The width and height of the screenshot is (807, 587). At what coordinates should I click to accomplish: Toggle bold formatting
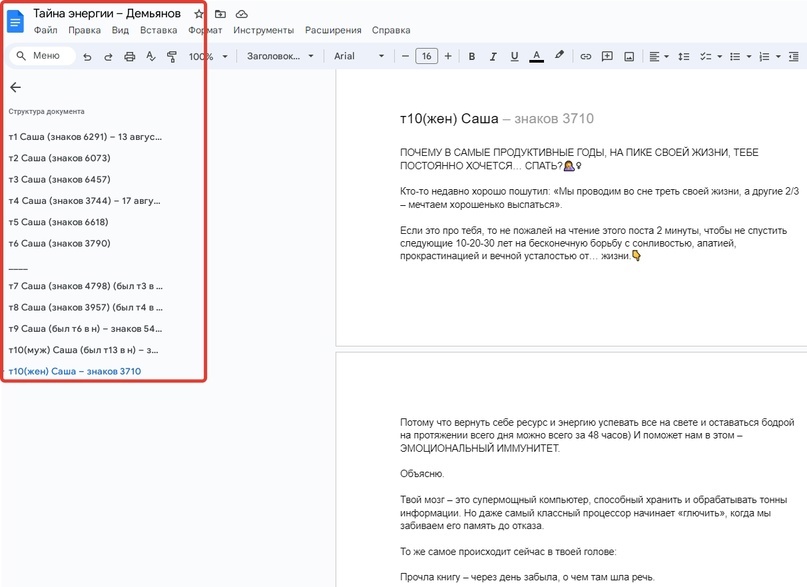(x=471, y=57)
